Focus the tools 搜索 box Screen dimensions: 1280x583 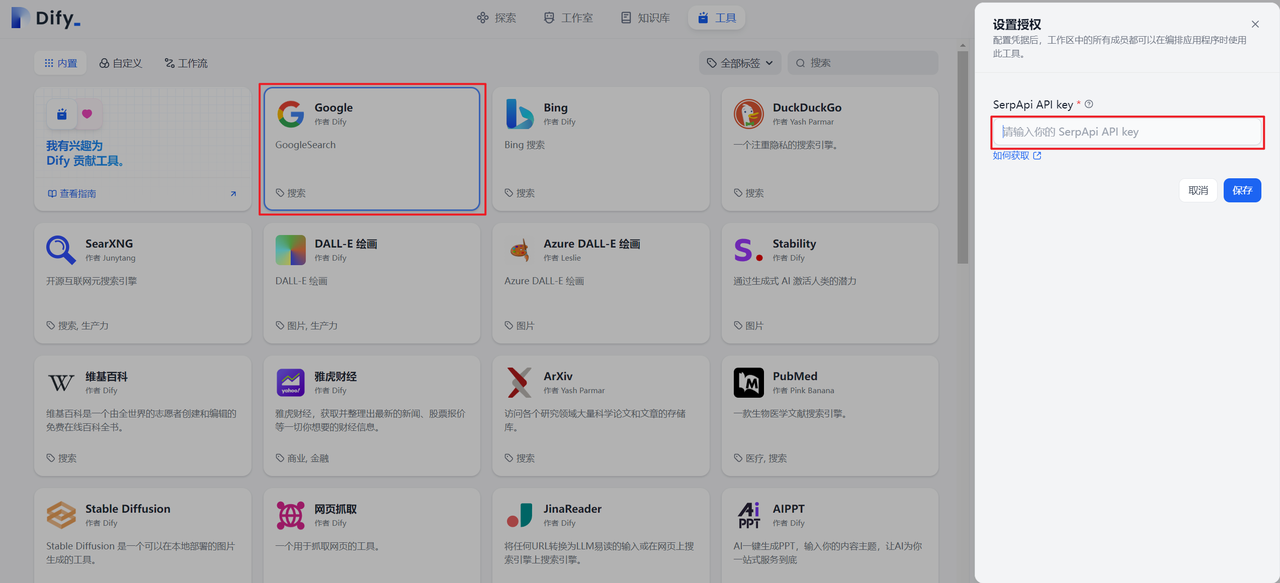click(x=863, y=63)
